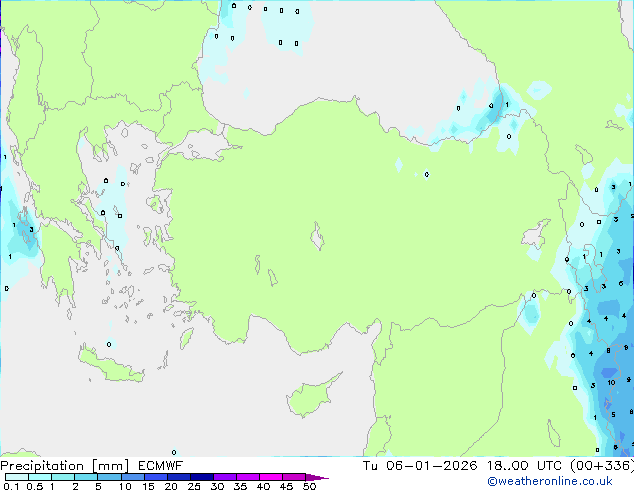Click the '40' legend scale label
The width and height of the screenshot is (634, 490).
263,486
